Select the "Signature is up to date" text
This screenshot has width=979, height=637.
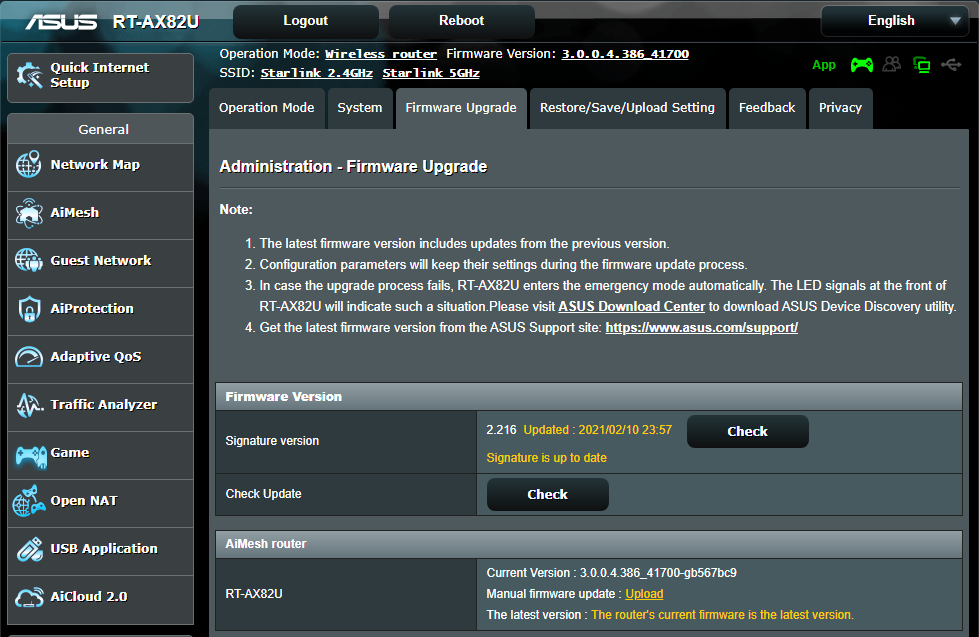[546, 458]
